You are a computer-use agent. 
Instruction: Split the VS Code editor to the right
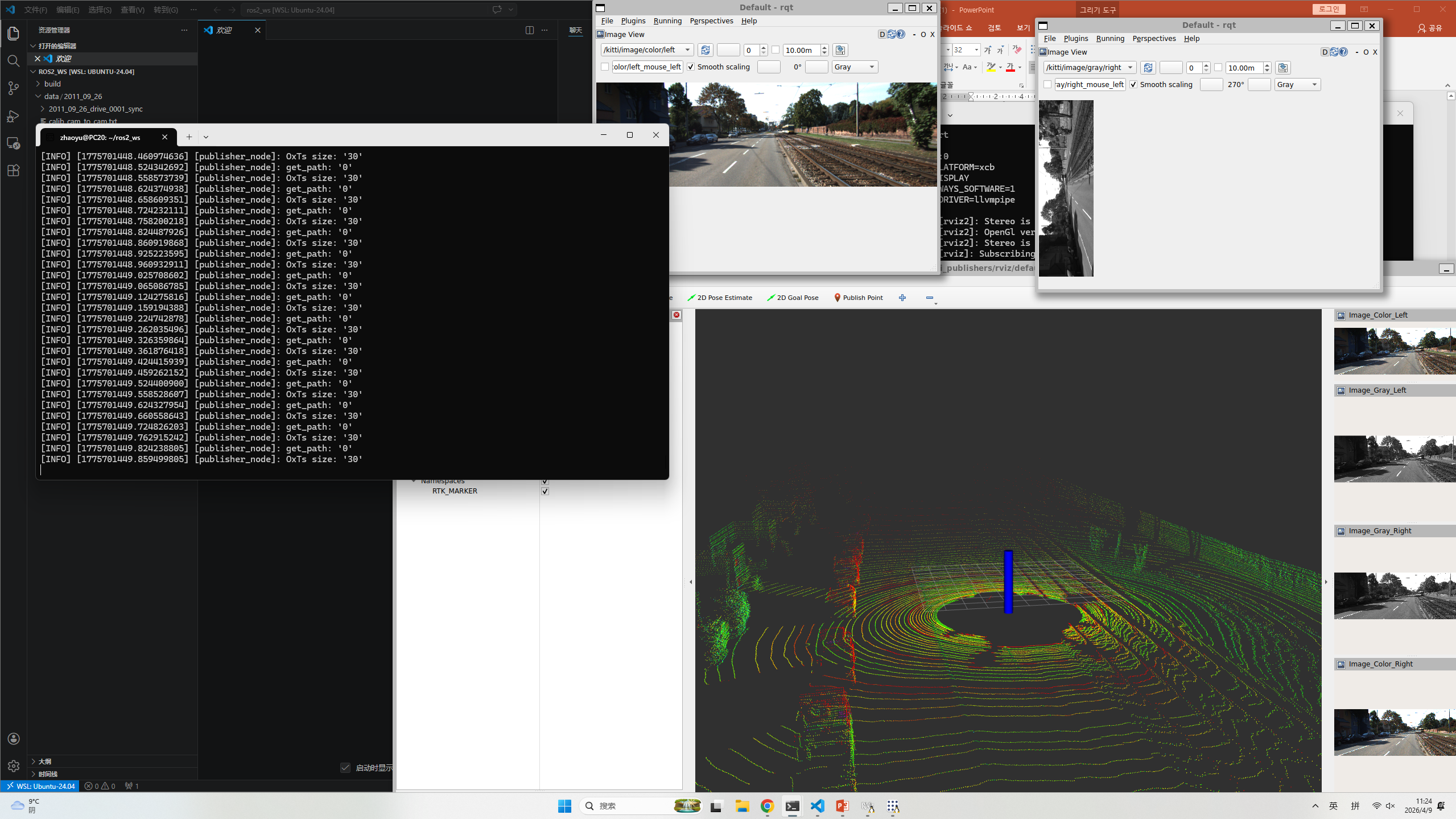[x=530, y=30]
